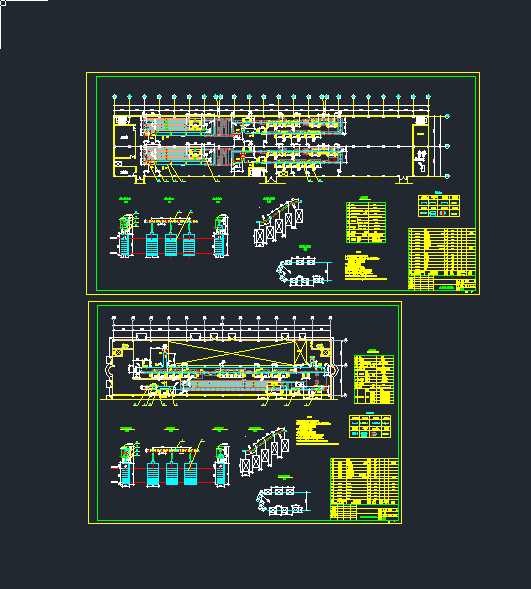531x589 pixels.
Task: Click the legend table in the upper sheet
Action: click(439, 205)
